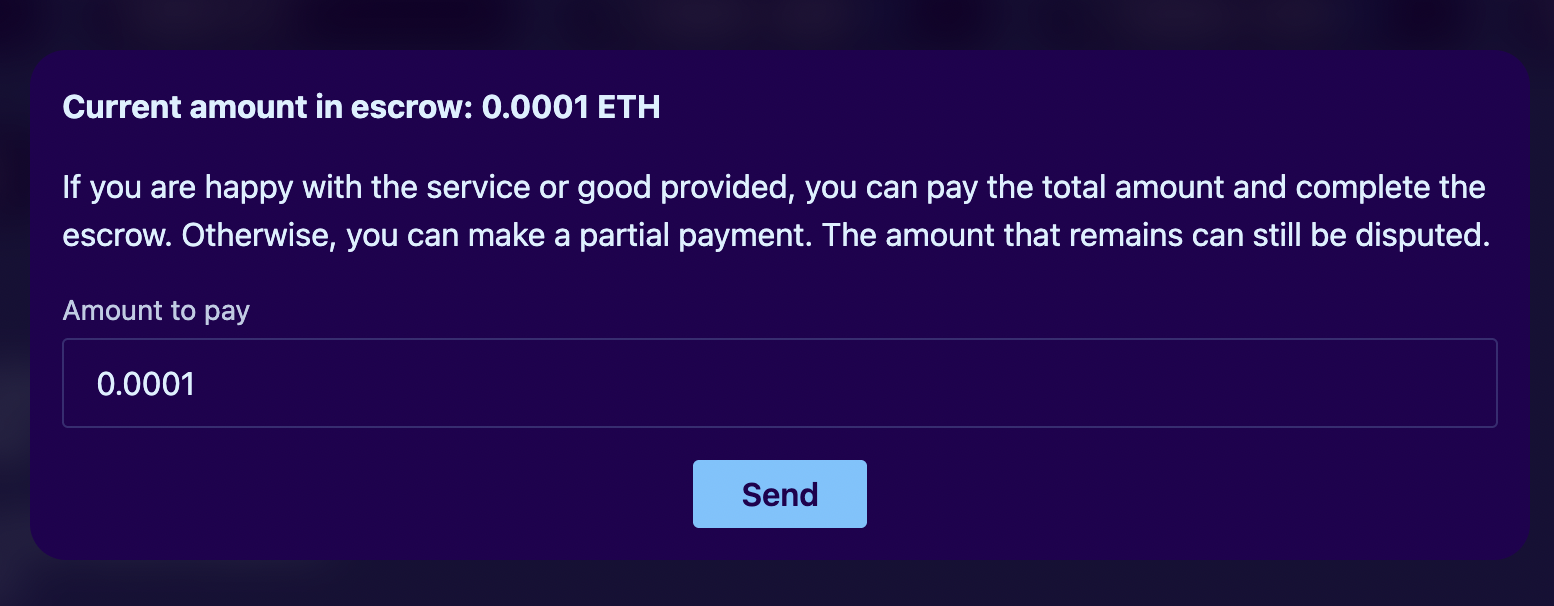1554x606 pixels.
Task: Click the "0.0001 ETH" escrow value in heading
Action: pos(571,107)
